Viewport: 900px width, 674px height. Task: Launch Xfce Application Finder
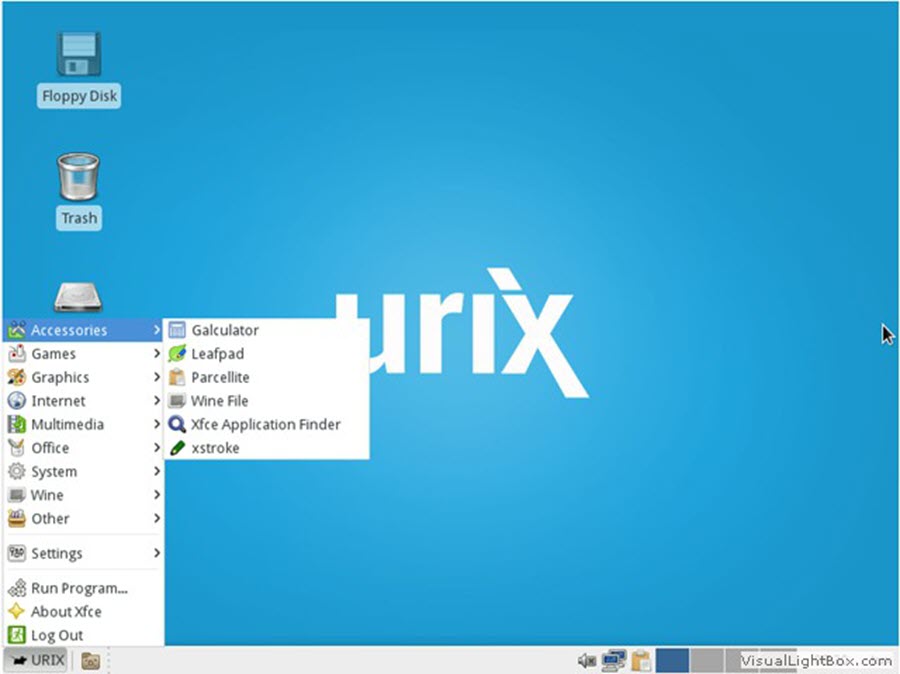266,424
